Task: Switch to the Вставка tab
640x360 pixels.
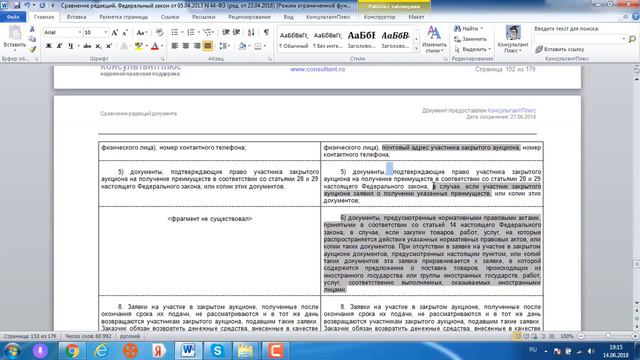Action: pyautogui.click(x=76, y=17)
